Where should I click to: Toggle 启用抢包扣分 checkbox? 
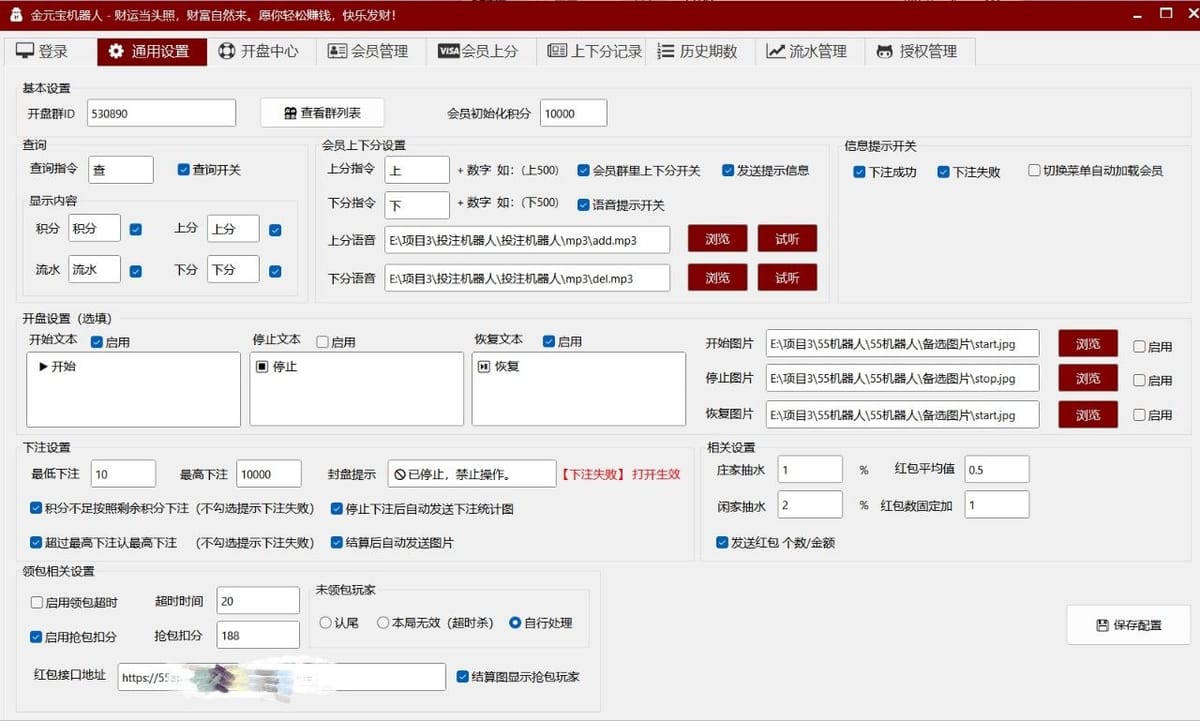(37, 637)
